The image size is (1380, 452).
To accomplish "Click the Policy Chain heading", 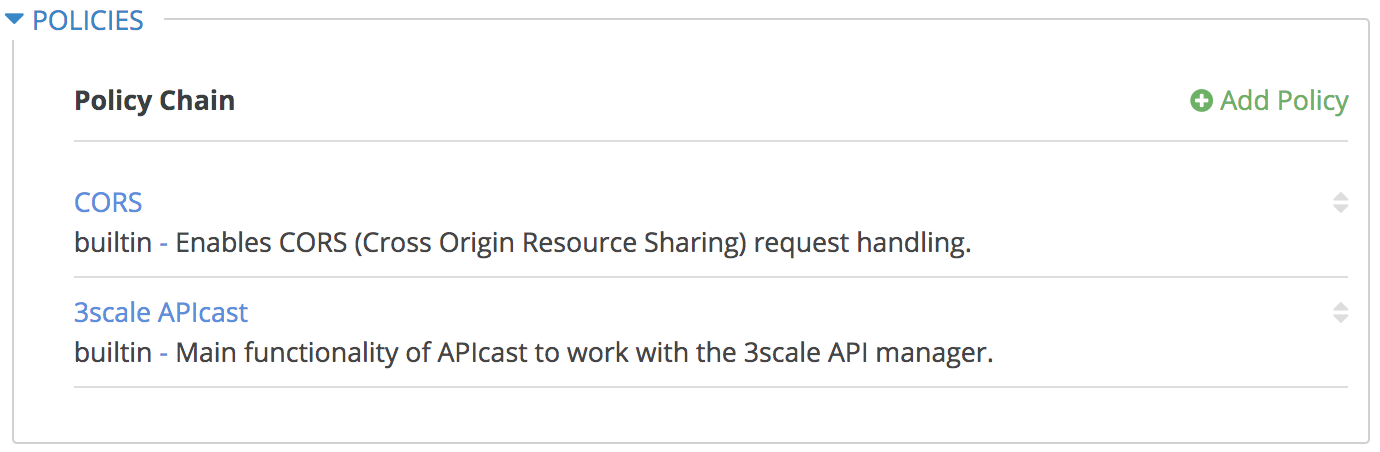I will (155, 101).
